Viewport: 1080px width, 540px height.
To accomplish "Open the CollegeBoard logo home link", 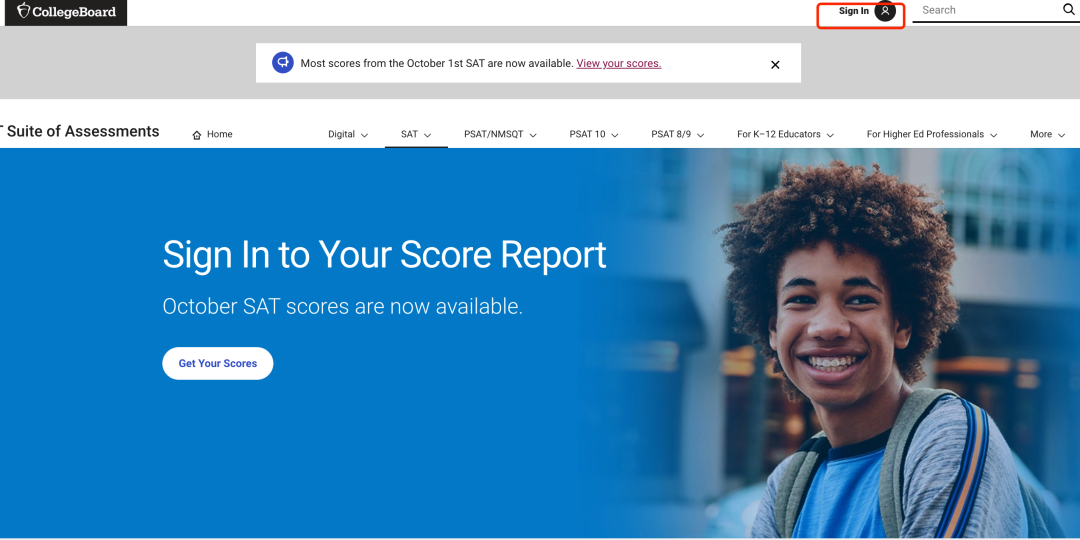I will [66, 12].
